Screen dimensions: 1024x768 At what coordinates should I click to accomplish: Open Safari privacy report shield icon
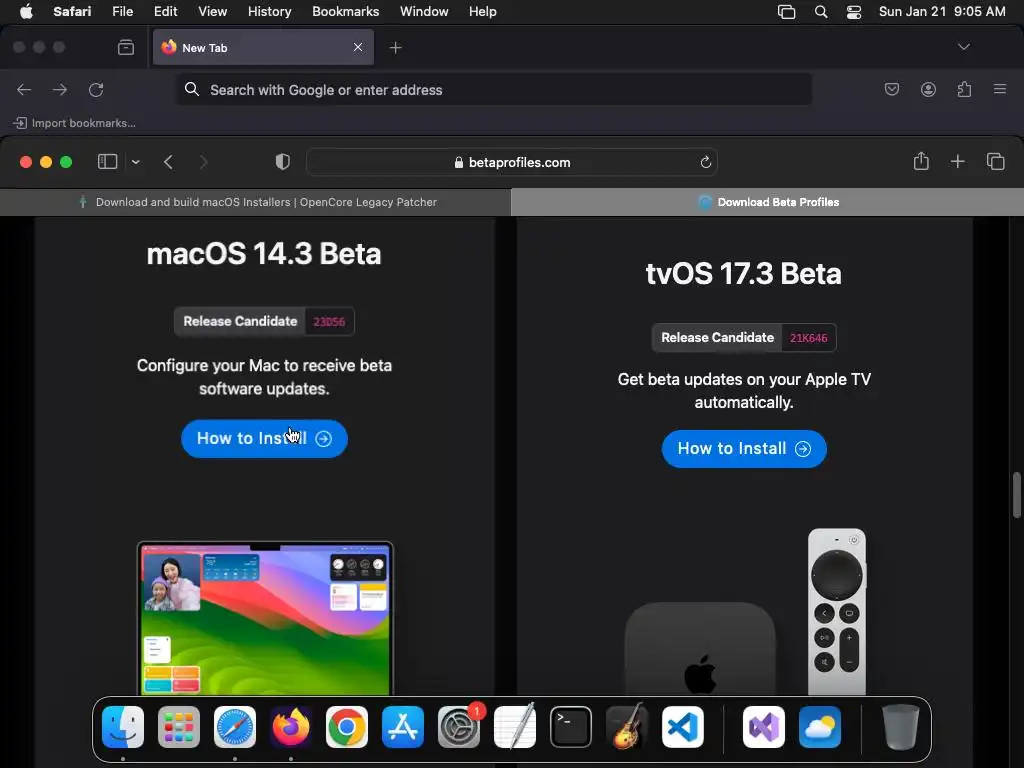pyautogui.click(x=283, y=162)
